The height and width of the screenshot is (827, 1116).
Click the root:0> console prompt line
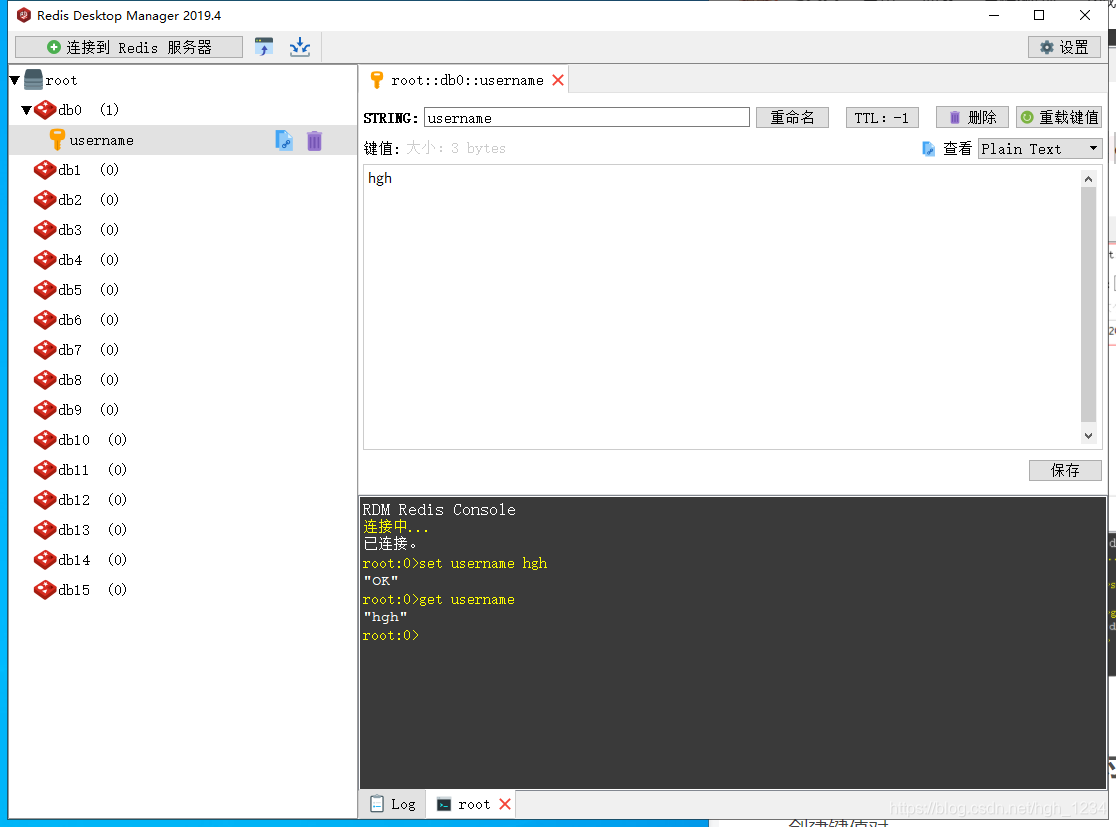coord(390,636)
